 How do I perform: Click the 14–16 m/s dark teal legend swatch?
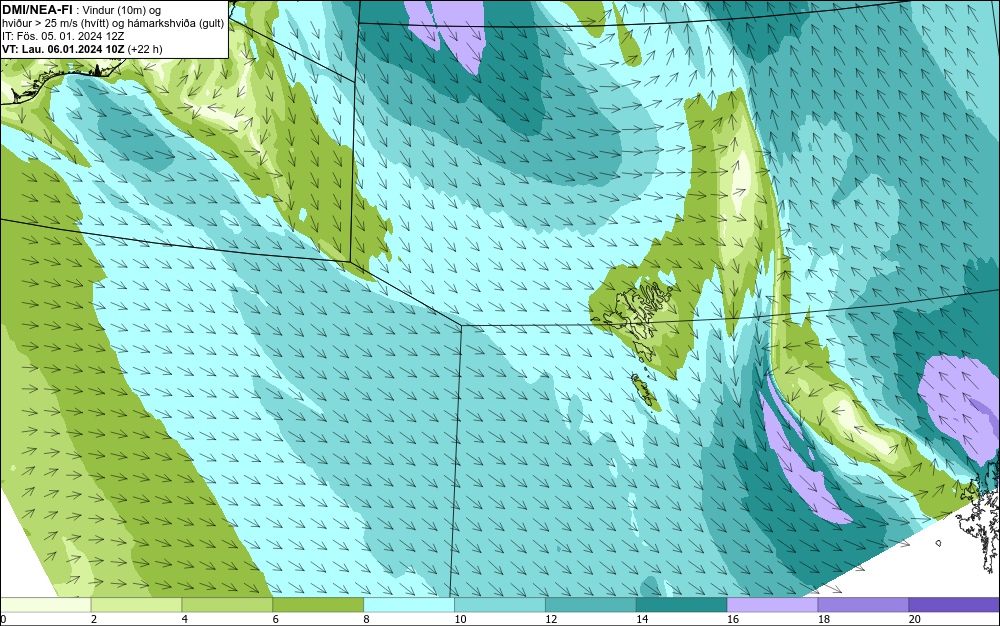tap(682, 604)
